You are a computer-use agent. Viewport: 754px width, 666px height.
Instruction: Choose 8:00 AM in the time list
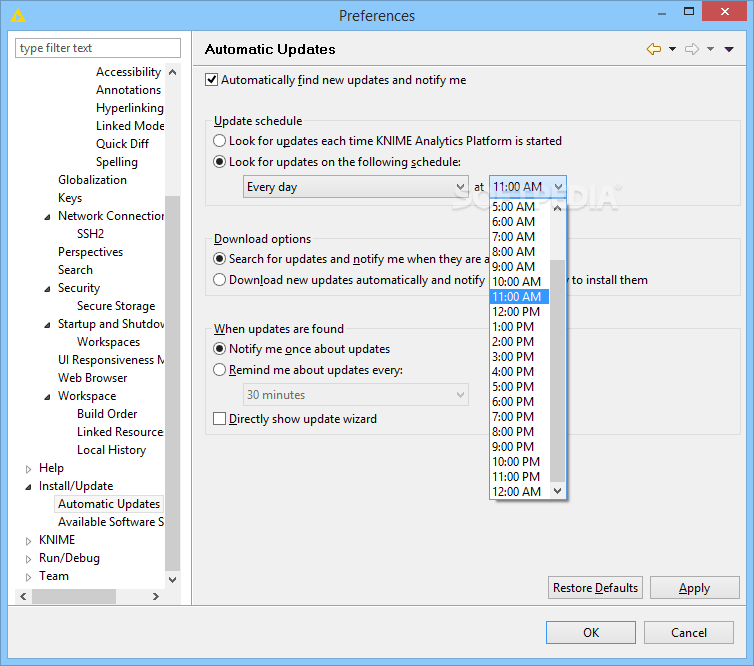(519, 251)
